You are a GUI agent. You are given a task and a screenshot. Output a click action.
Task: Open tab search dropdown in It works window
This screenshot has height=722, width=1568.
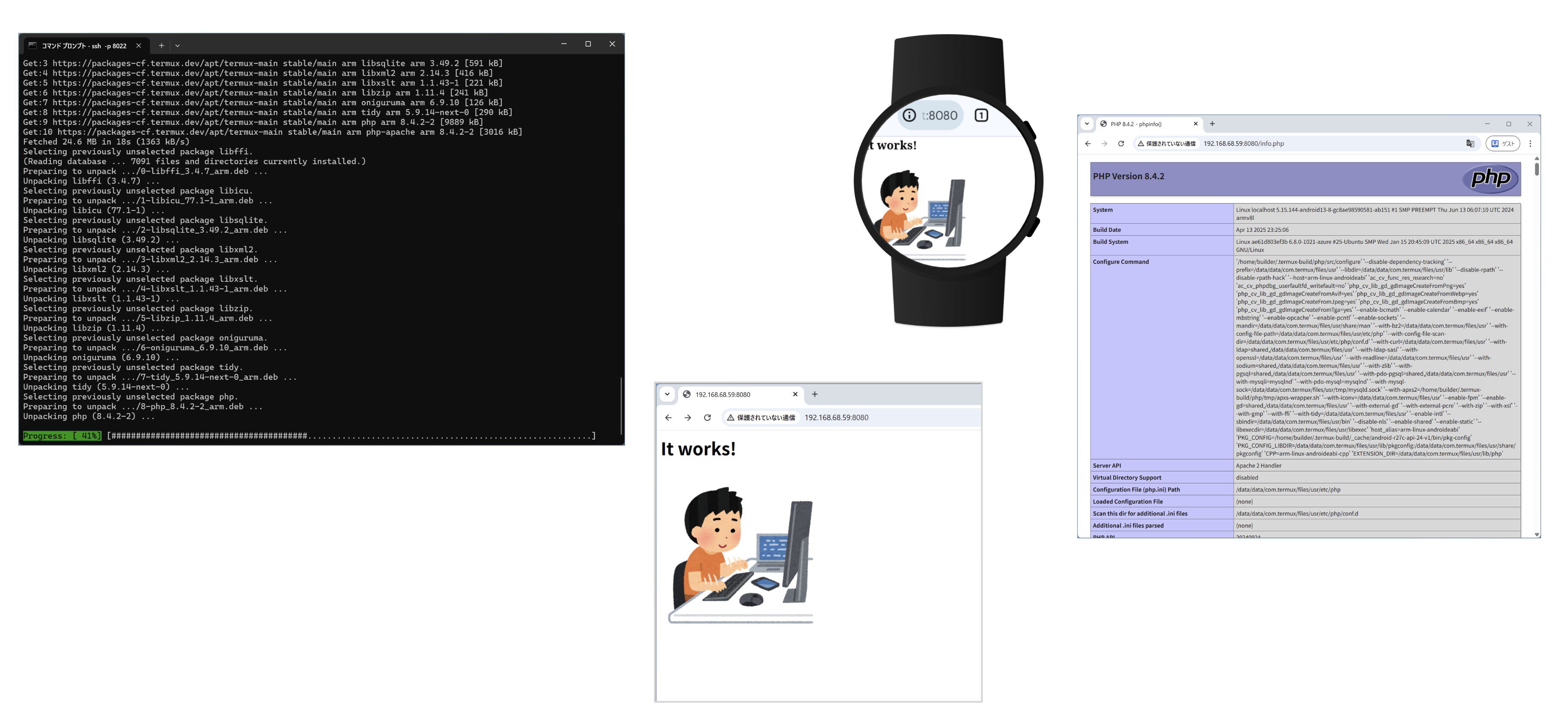pyautogui.click(x=667, y=394)
